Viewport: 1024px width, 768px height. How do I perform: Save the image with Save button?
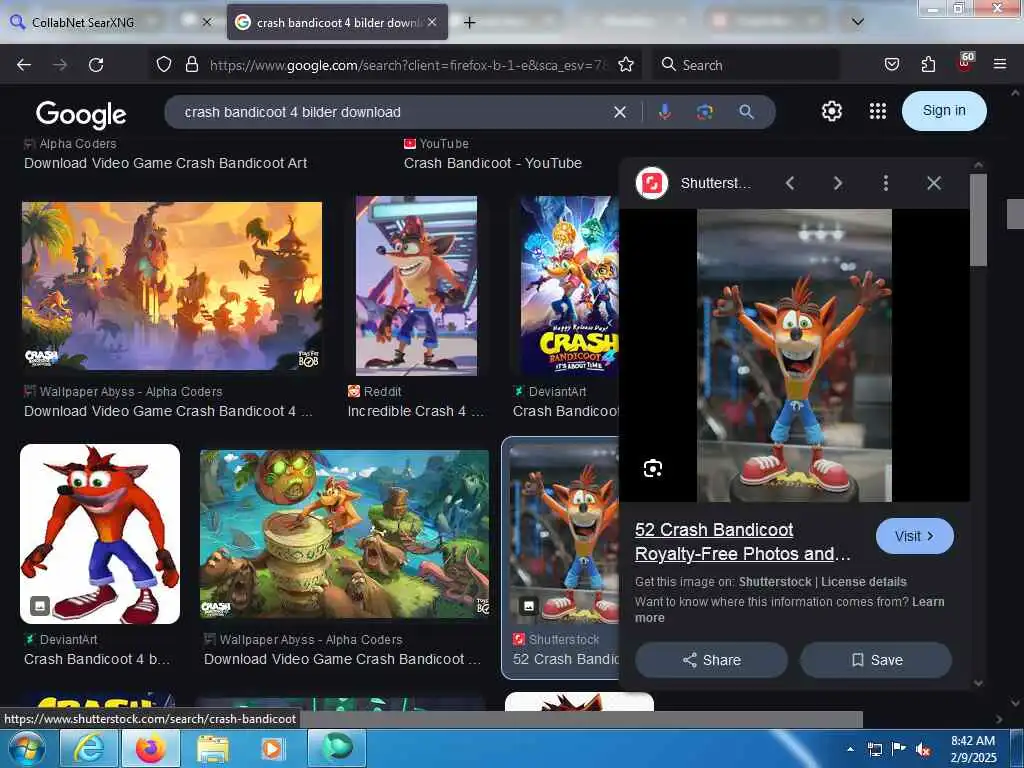coord(876,660)
